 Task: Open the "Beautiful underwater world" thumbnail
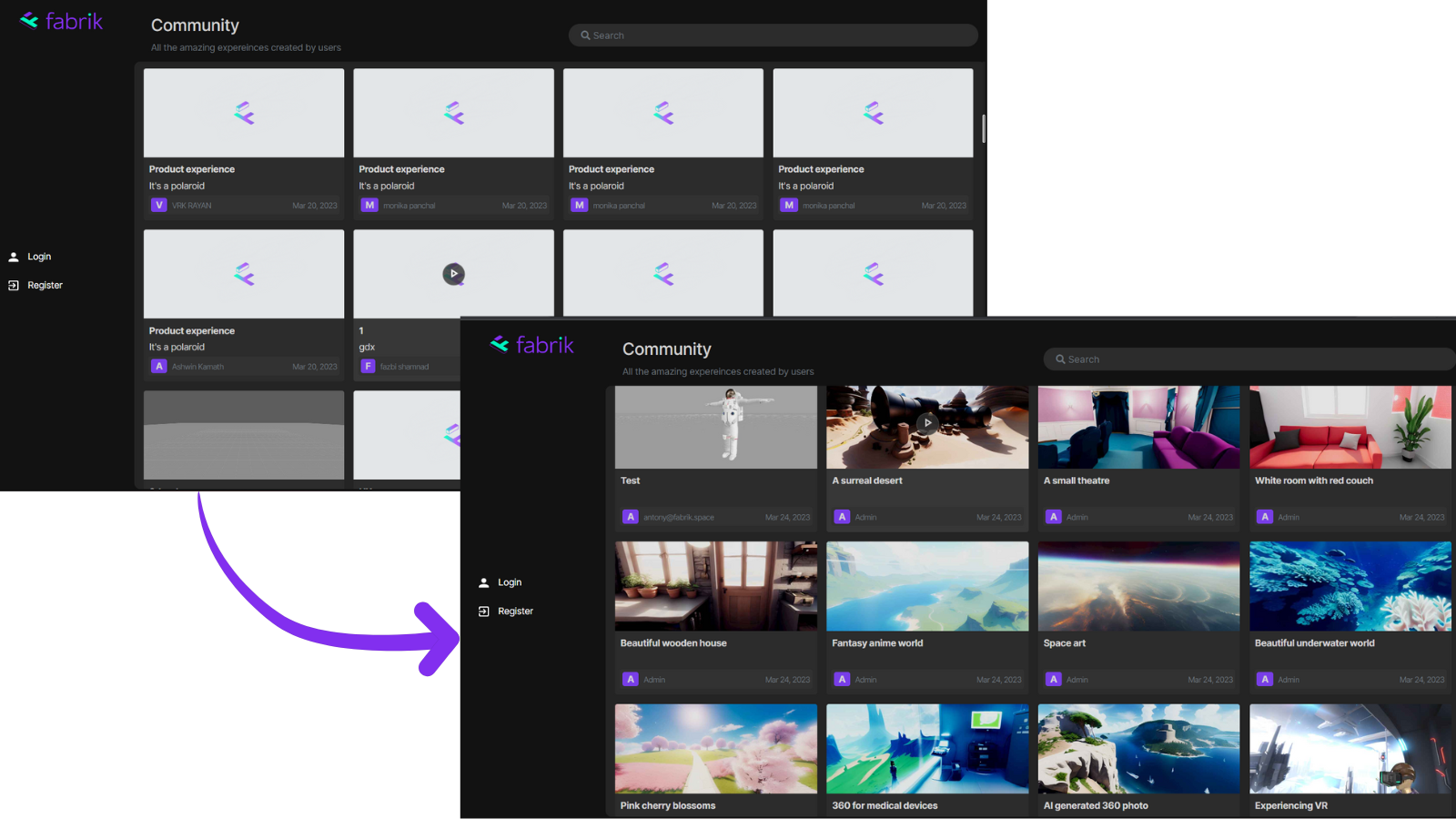(1350, 586)
